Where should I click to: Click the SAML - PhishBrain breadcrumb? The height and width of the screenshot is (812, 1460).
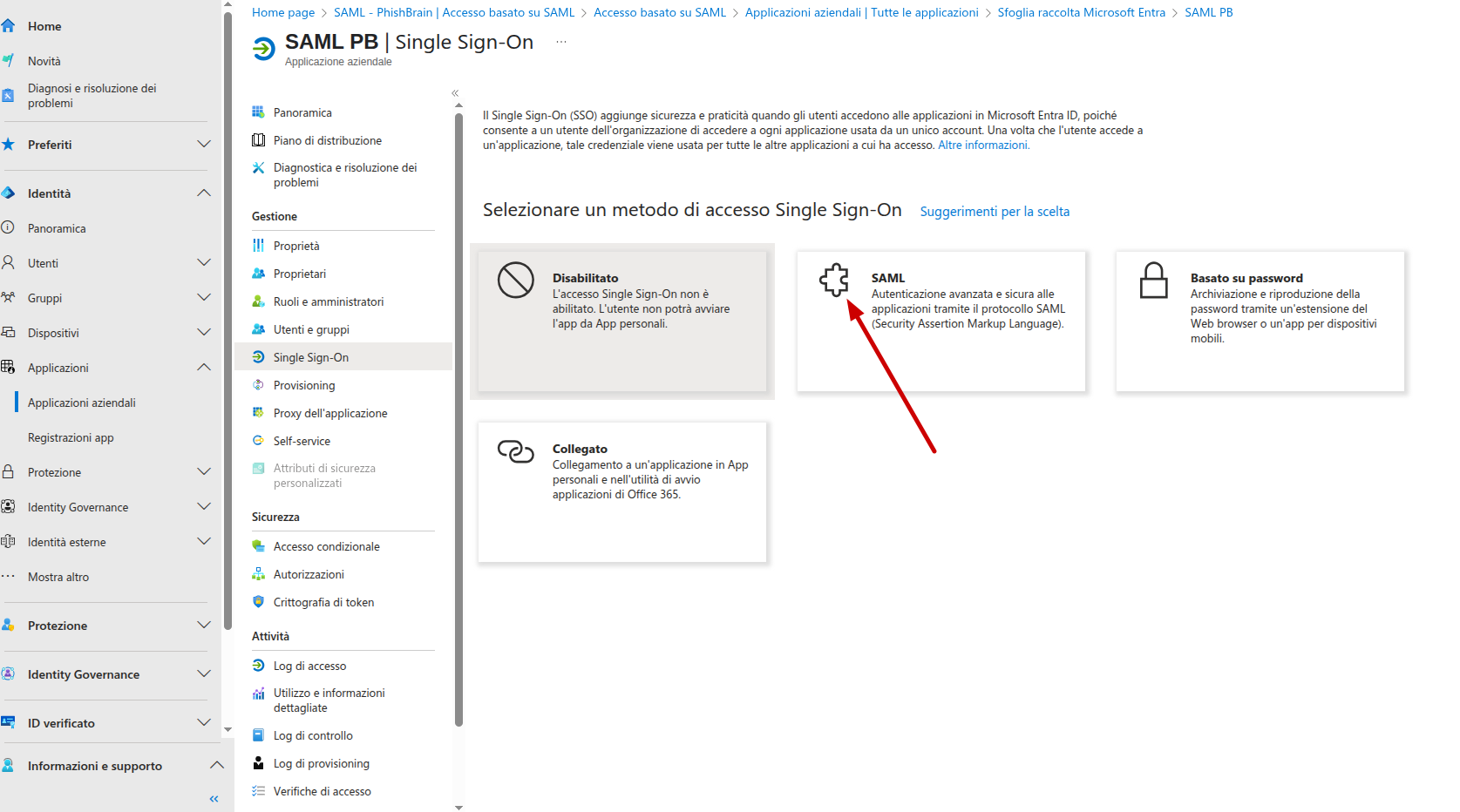coord(454,12)
